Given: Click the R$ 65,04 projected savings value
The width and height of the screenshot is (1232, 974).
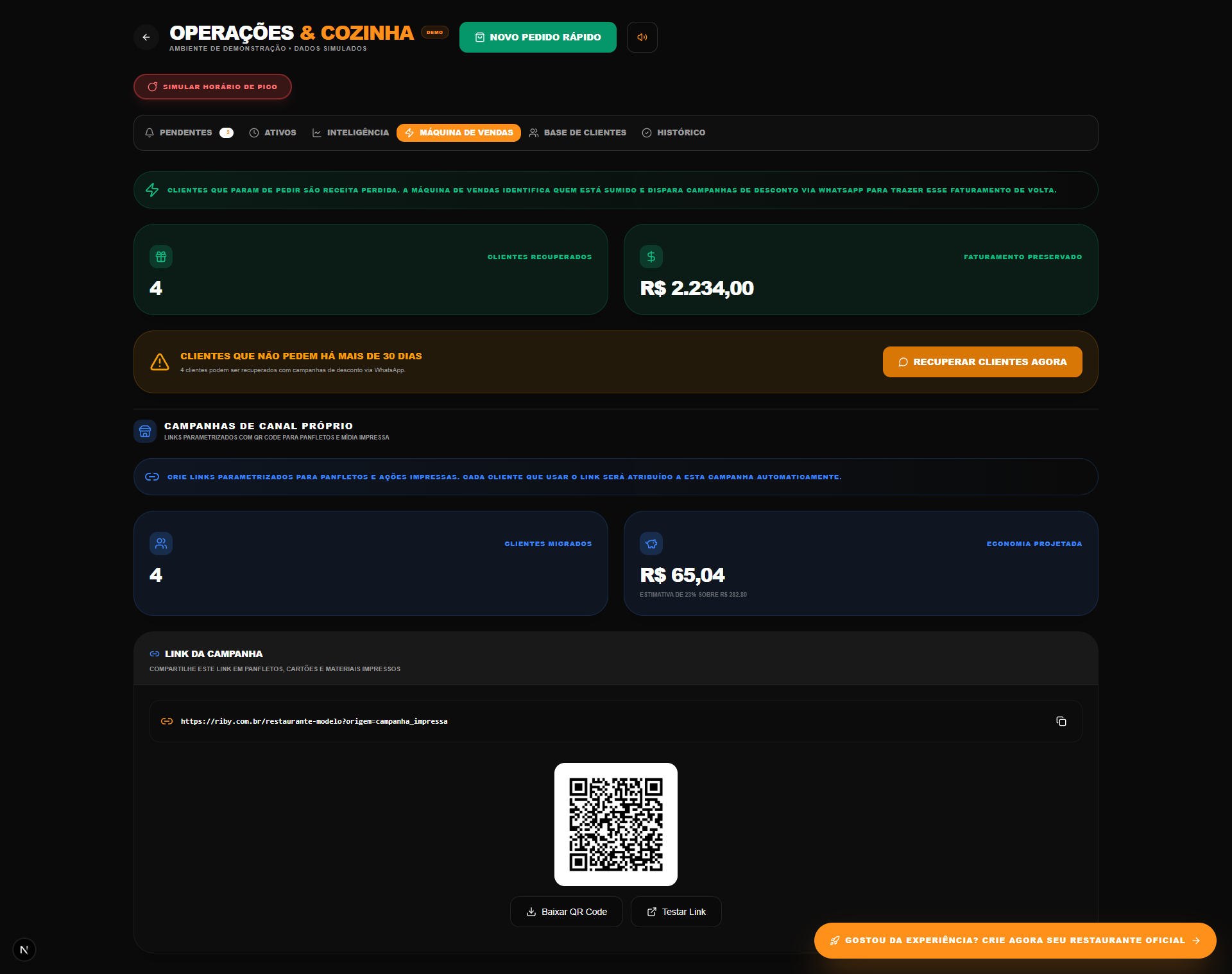Looking at the screenshot, I should click(x=682, y=576).
